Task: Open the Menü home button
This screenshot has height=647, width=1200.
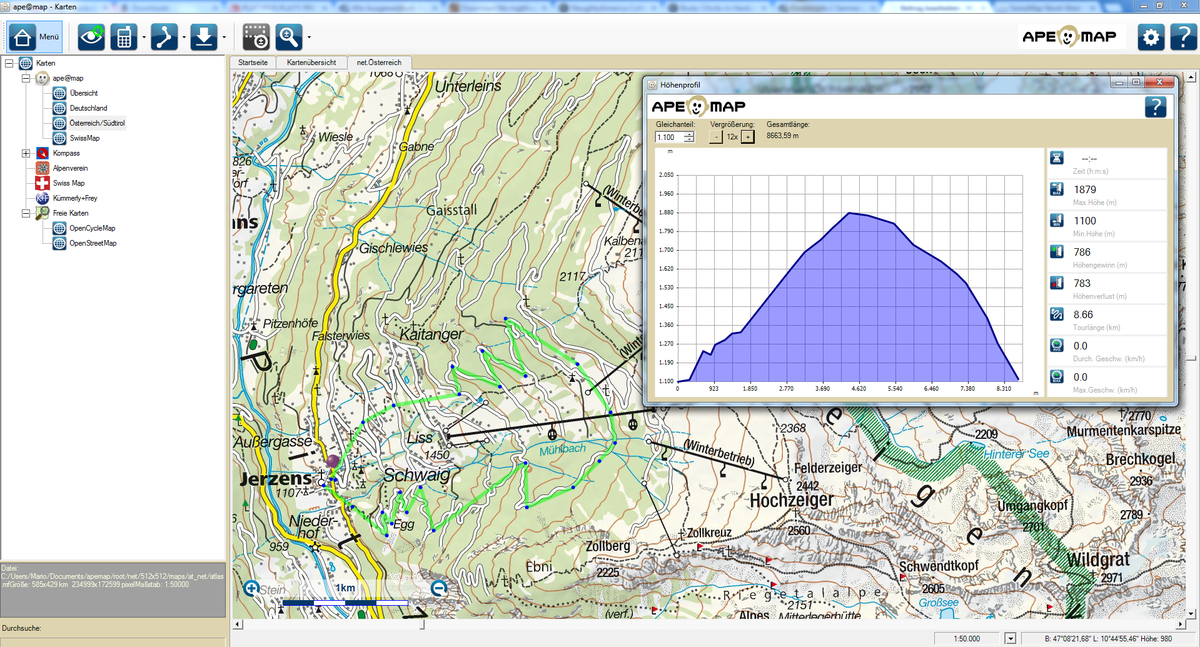Action: click(x=36, y=37)
